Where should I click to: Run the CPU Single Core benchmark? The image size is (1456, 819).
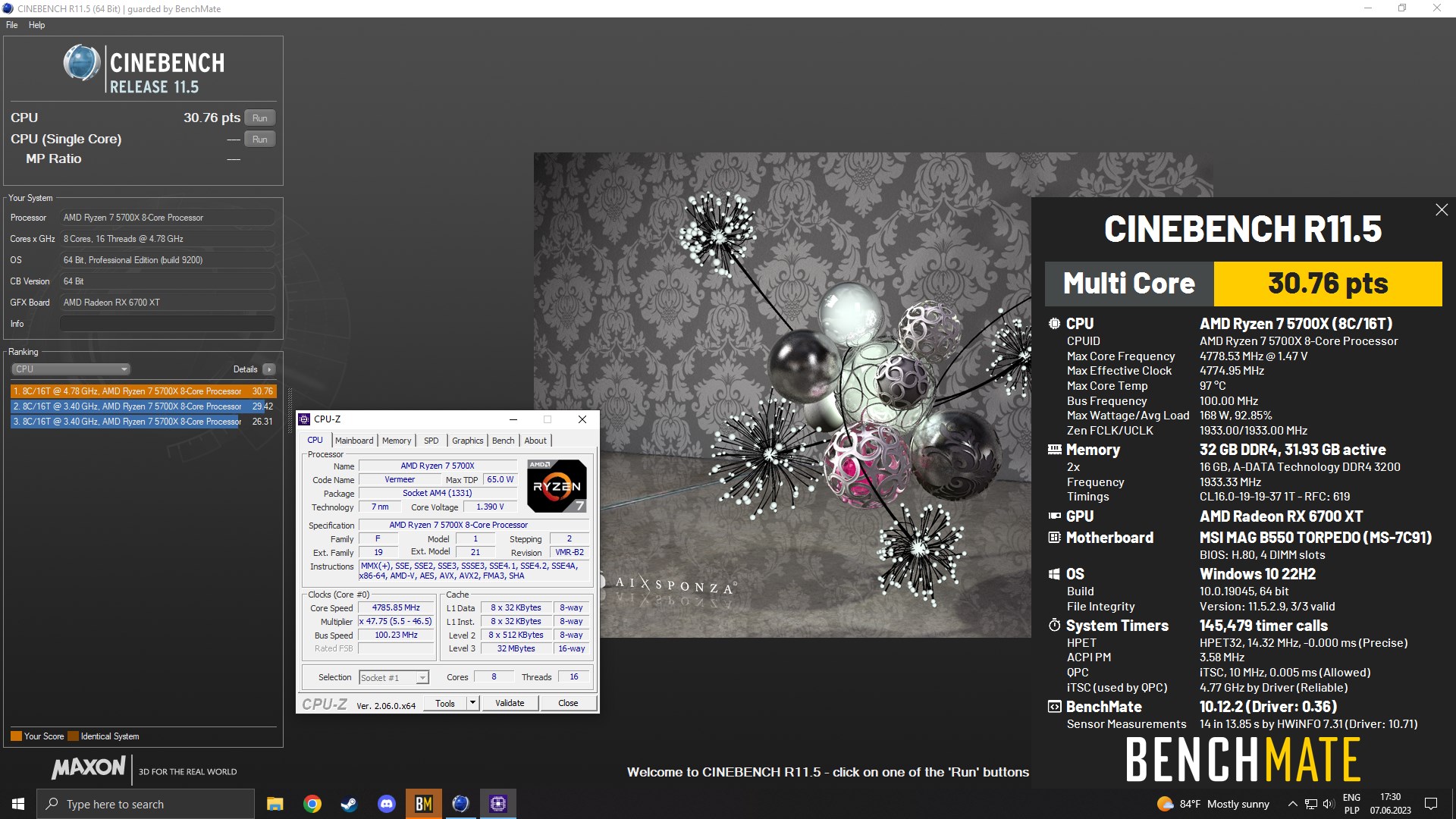259,140
